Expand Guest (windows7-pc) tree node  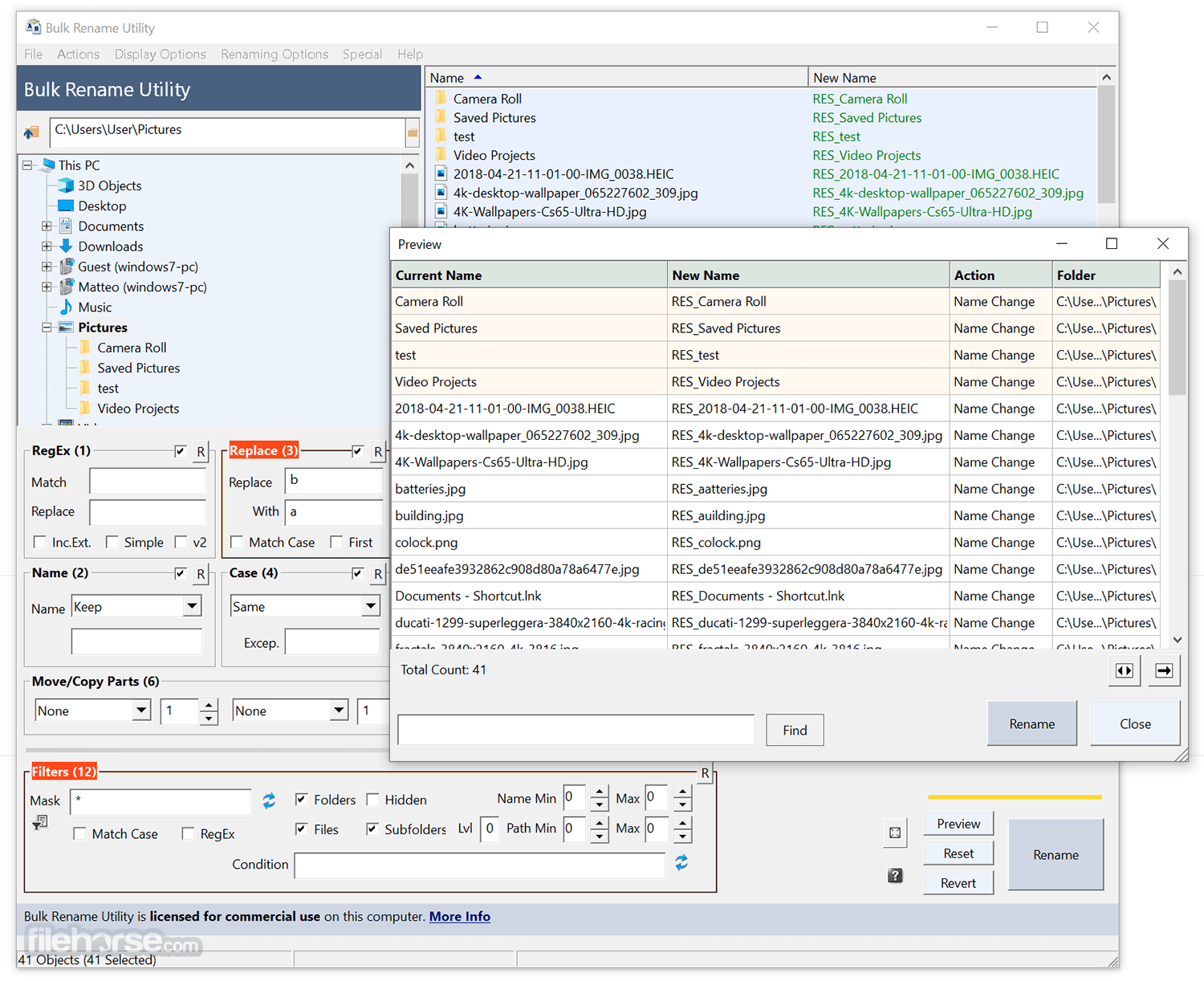click(x=47, y=267)
